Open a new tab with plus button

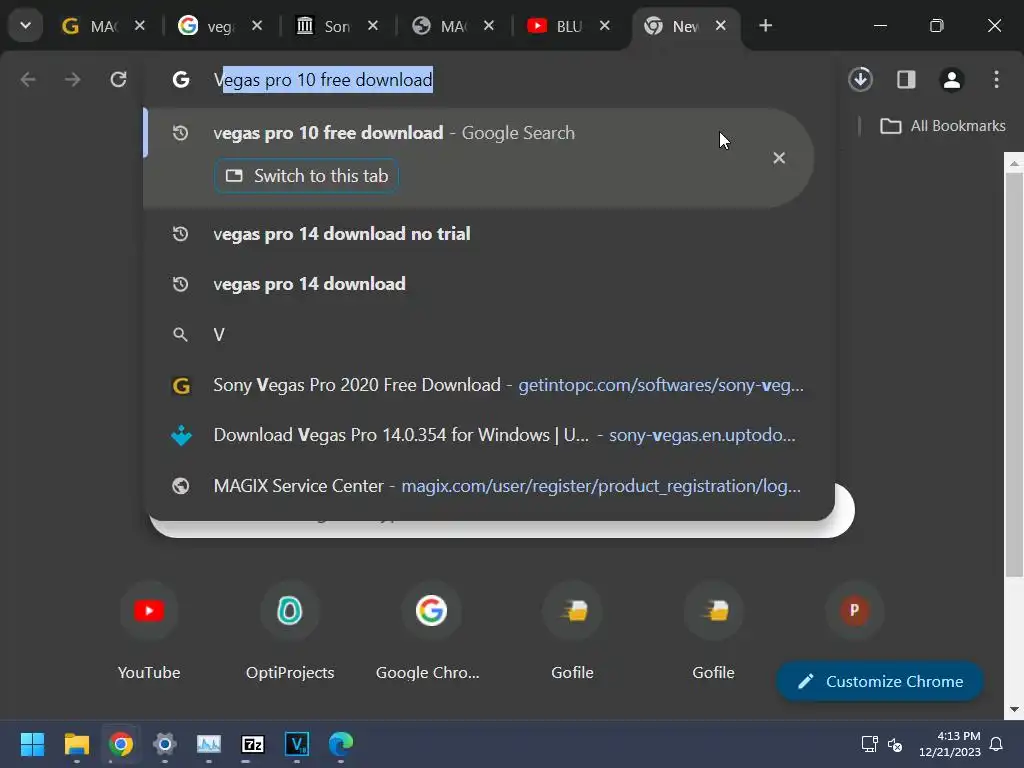click(765, 25)
